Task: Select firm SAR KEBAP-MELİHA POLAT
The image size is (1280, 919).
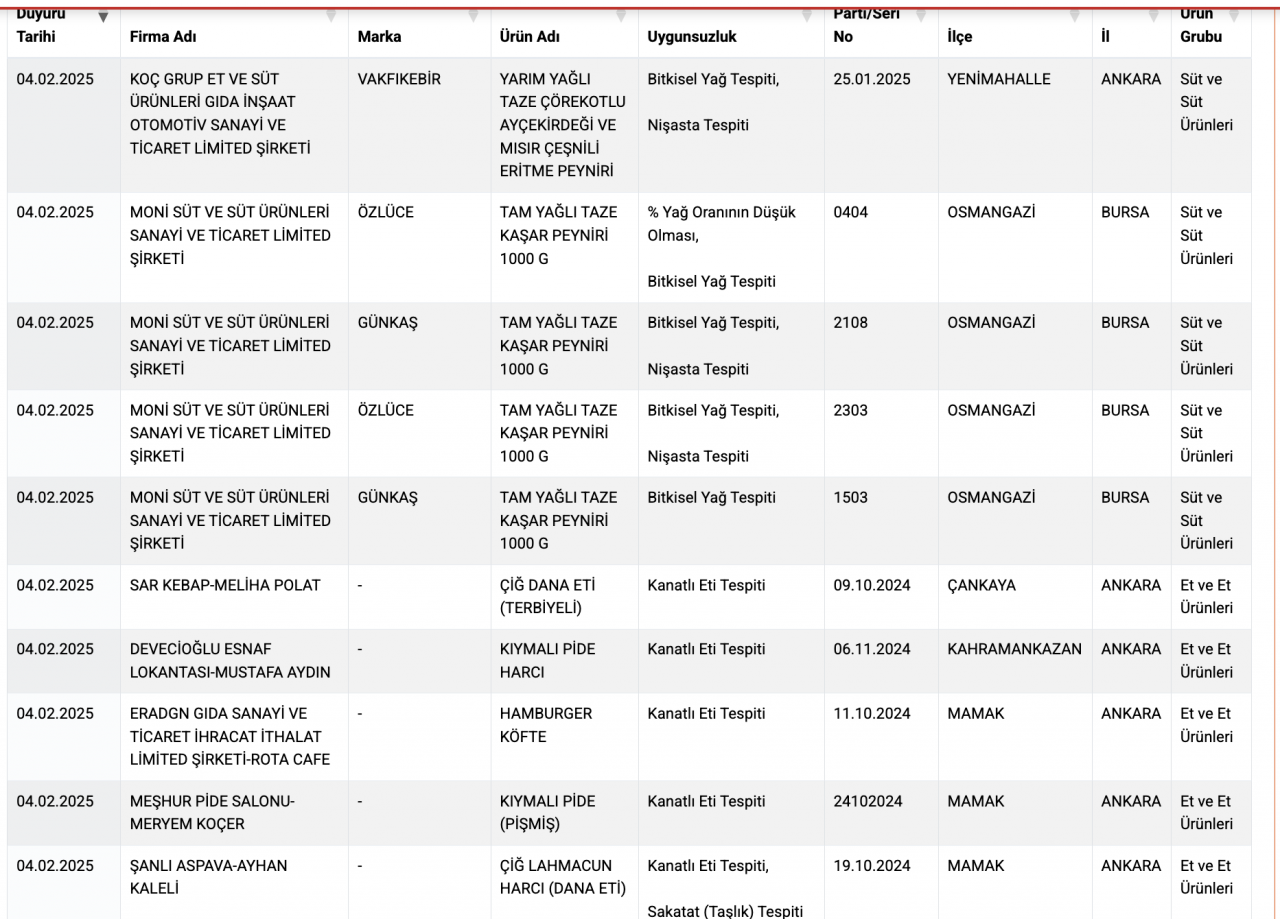Action: [x=225, y=585]
